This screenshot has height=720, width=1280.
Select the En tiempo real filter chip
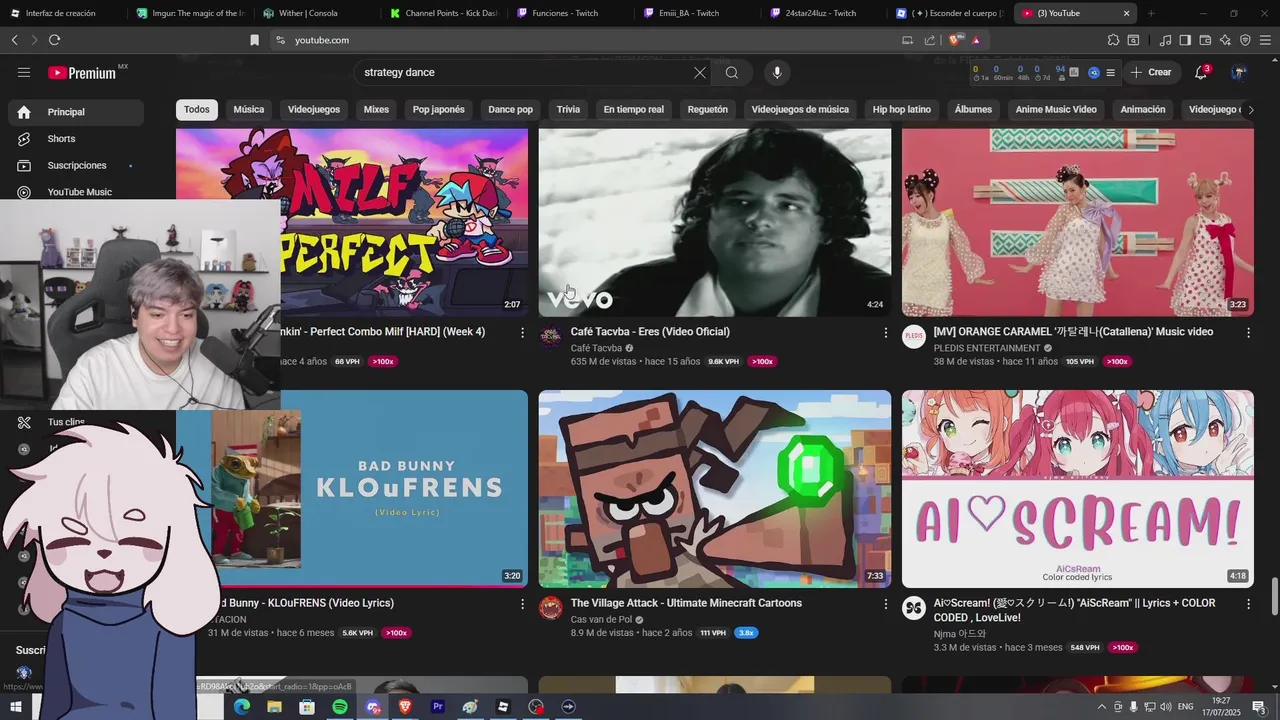[x=634, y=109]
